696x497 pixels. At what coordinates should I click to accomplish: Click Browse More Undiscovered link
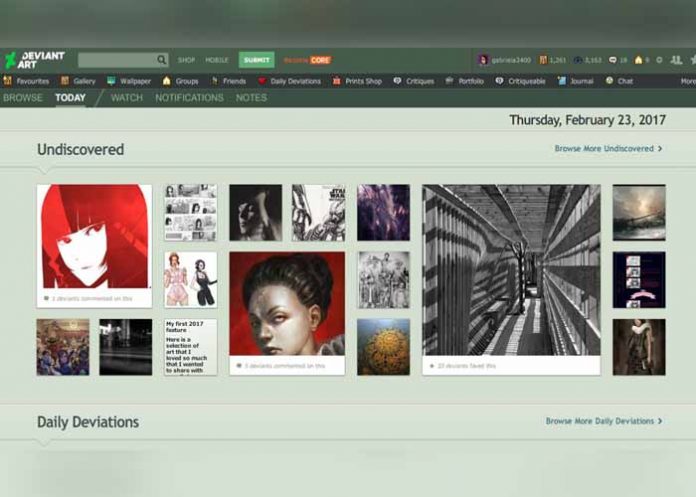pos(608,149)
